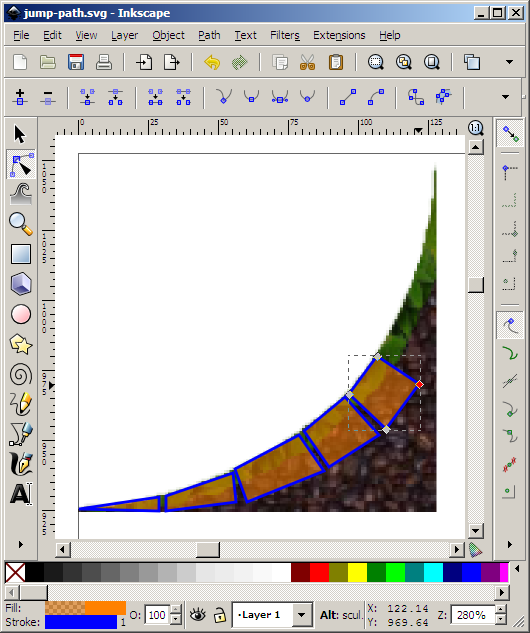The height and width of the screenshot is (633, 530).
Task: Pick the red color swatch in palette
Action: coord(319,572)
